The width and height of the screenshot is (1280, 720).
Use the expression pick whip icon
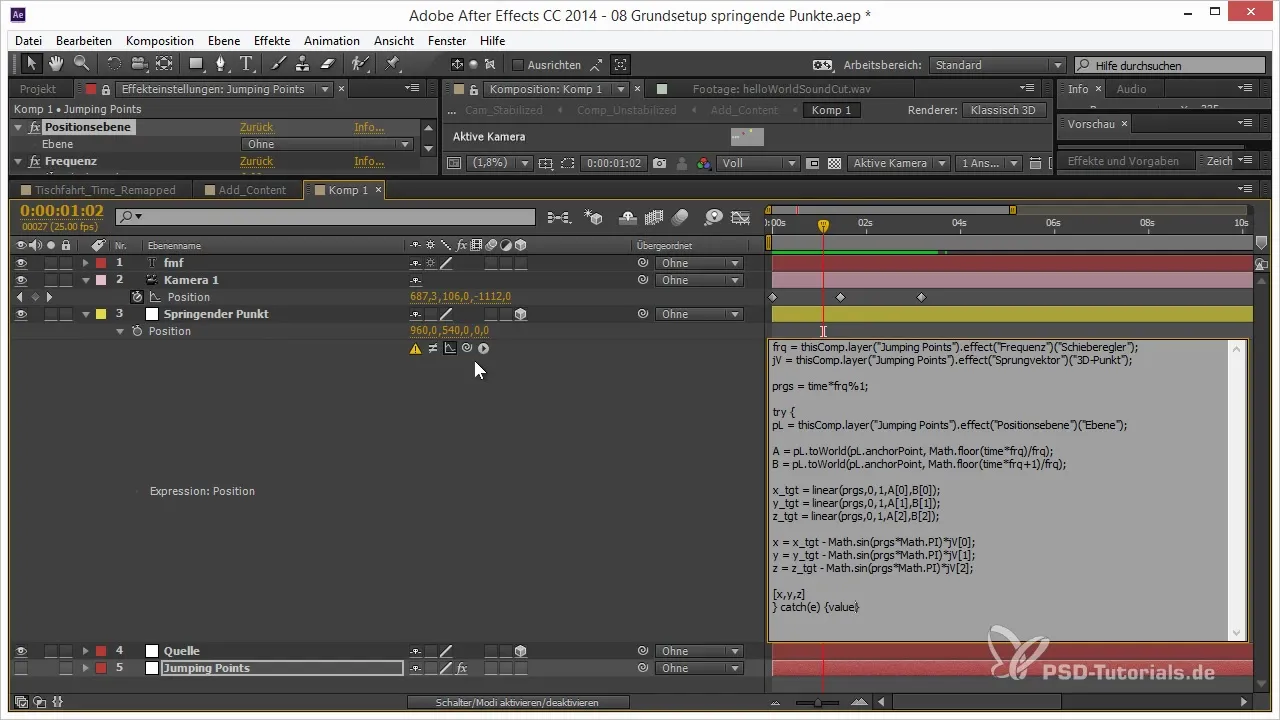[x=467, y=349]
